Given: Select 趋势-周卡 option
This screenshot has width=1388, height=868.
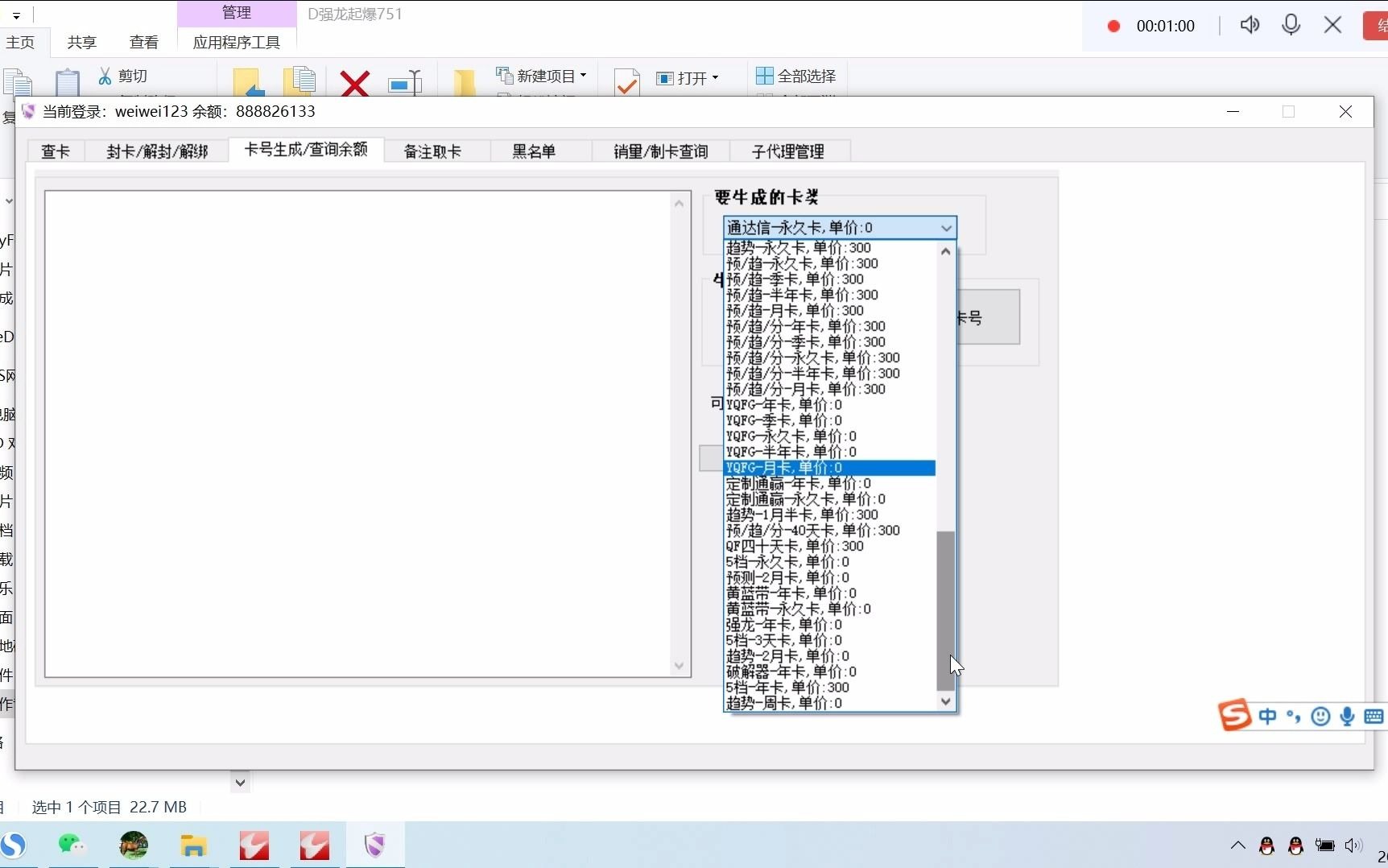Looking at the screenshot, I should pyautogui.click(x=829, y=703).
